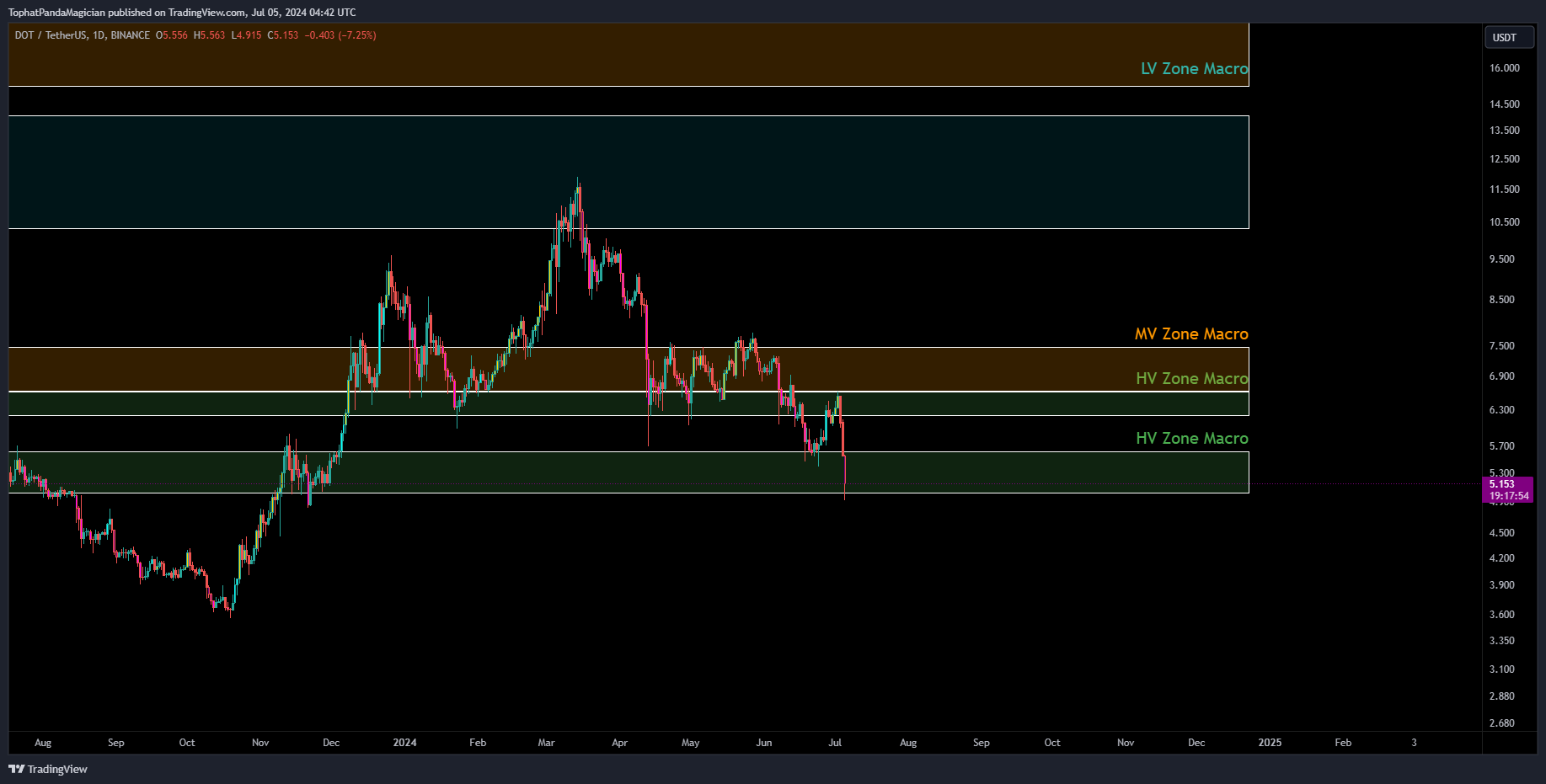Click the open value O5.556
This screenshot has width=1546, height=784.
[172, 35]
